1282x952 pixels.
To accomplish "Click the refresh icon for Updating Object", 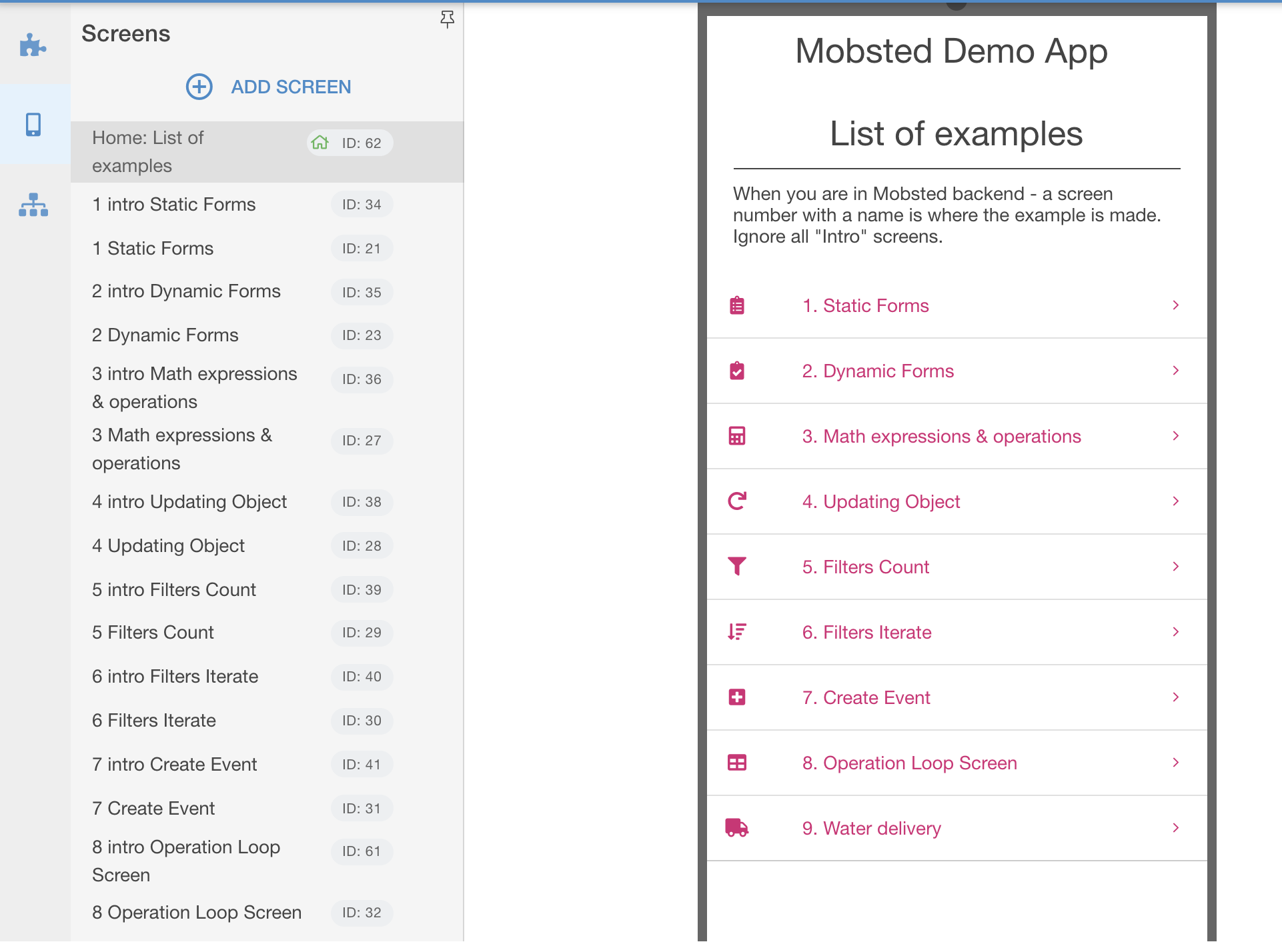I will (x=737, y=501).
